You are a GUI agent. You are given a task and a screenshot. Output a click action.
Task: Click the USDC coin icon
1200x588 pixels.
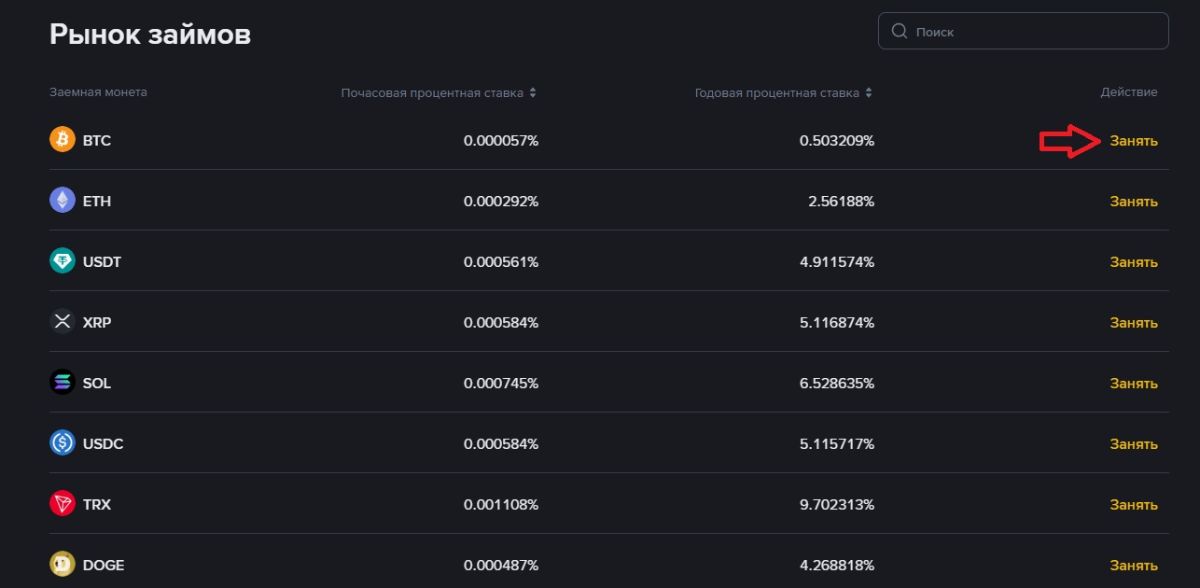point(62,443)
